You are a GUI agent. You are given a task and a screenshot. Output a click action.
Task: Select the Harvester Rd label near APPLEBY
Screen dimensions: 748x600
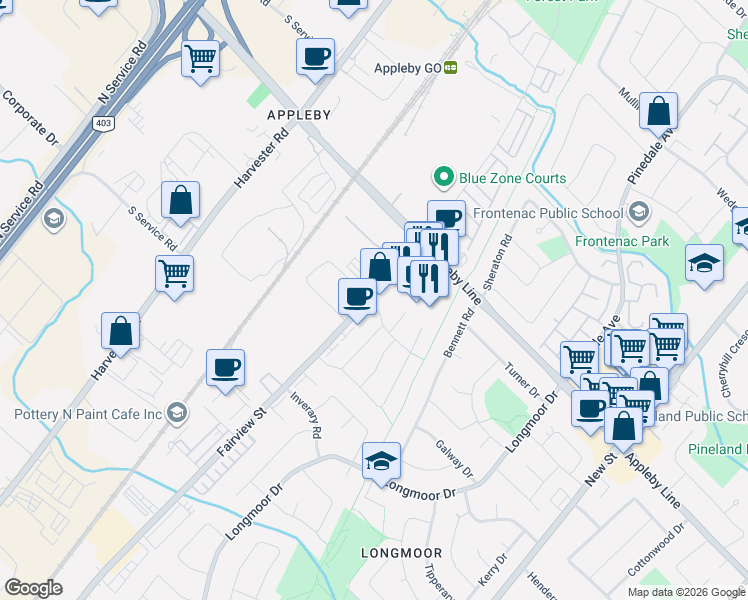pos(261,158)
